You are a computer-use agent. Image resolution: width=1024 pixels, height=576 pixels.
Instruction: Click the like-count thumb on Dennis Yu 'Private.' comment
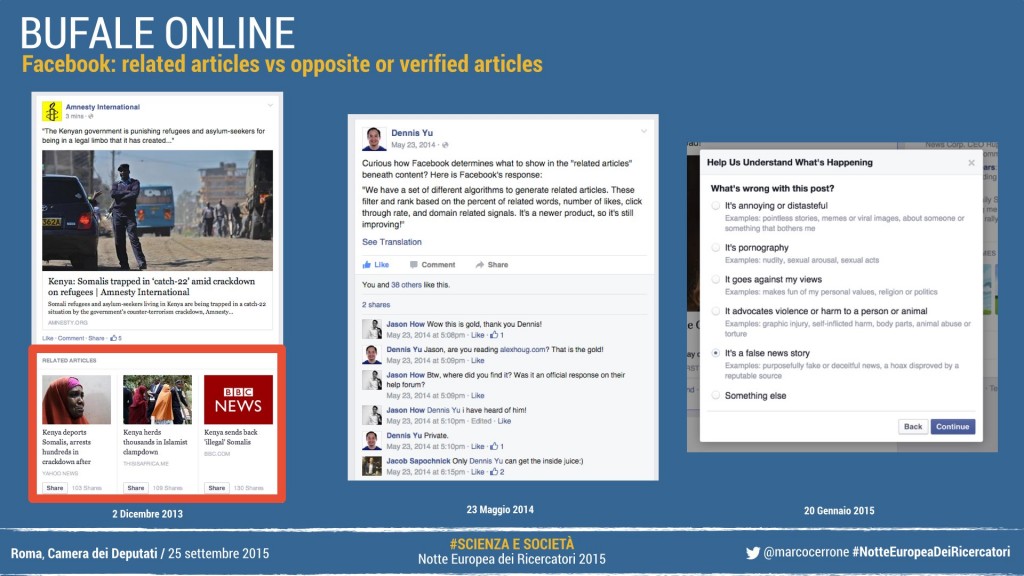tap(494, 447)
